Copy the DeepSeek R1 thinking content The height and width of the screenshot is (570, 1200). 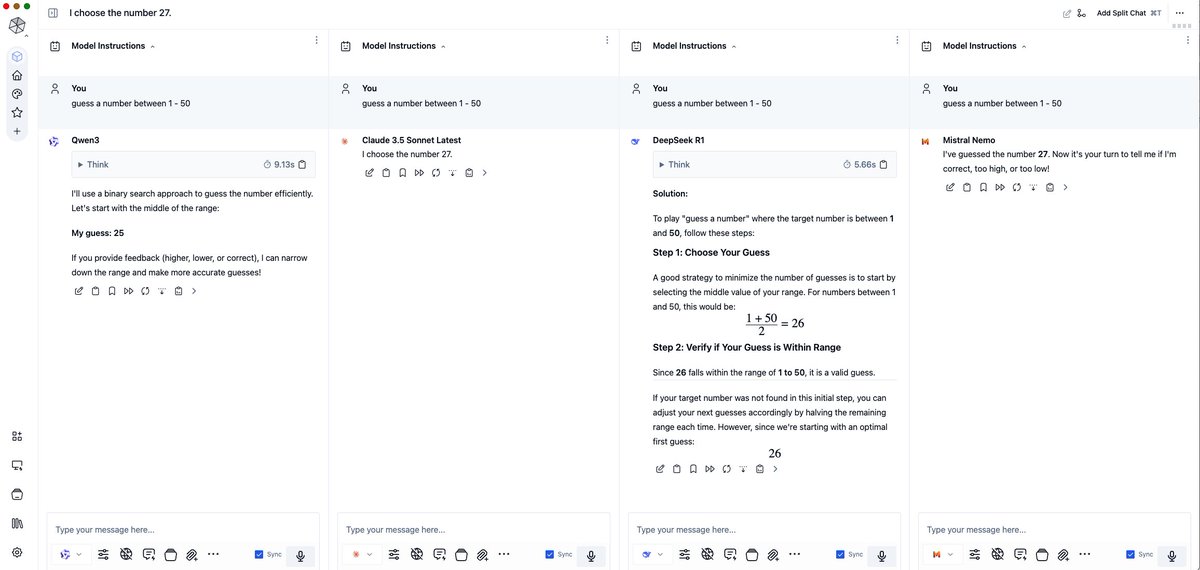883,164
